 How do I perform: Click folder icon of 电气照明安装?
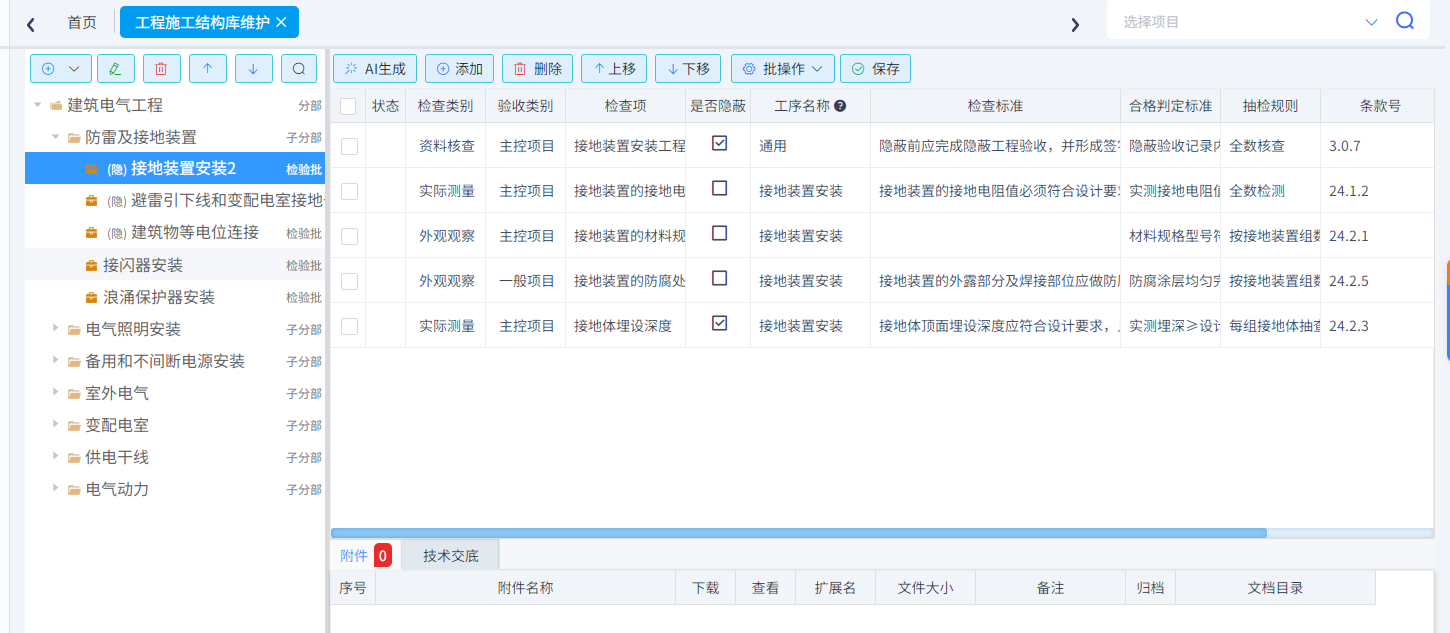tap(74, 330)
